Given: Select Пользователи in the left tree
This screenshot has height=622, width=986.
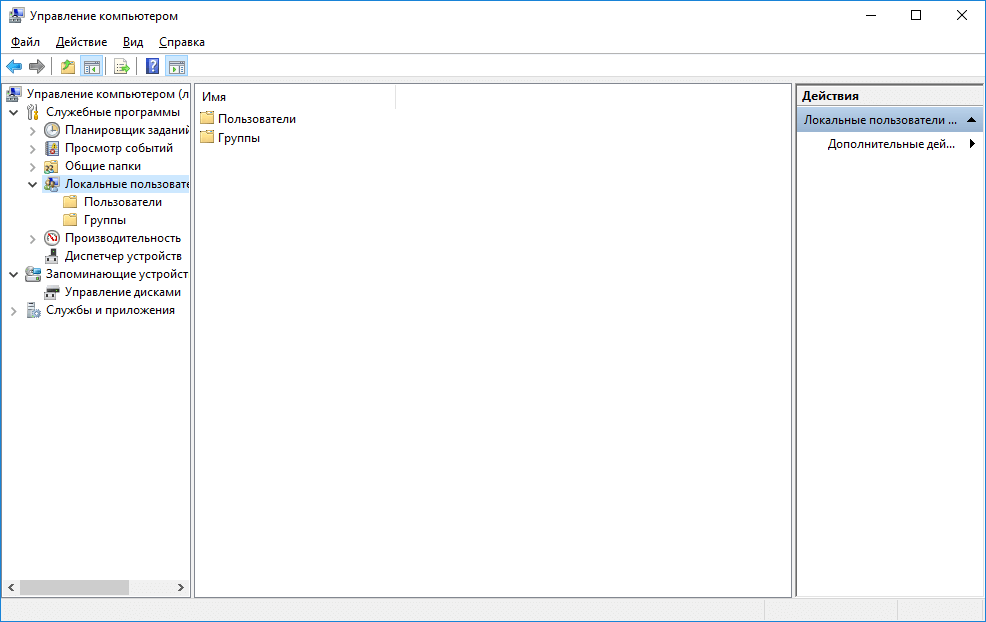Looking at the screenshot, I should pyautogui.click(x=123, y=202).
